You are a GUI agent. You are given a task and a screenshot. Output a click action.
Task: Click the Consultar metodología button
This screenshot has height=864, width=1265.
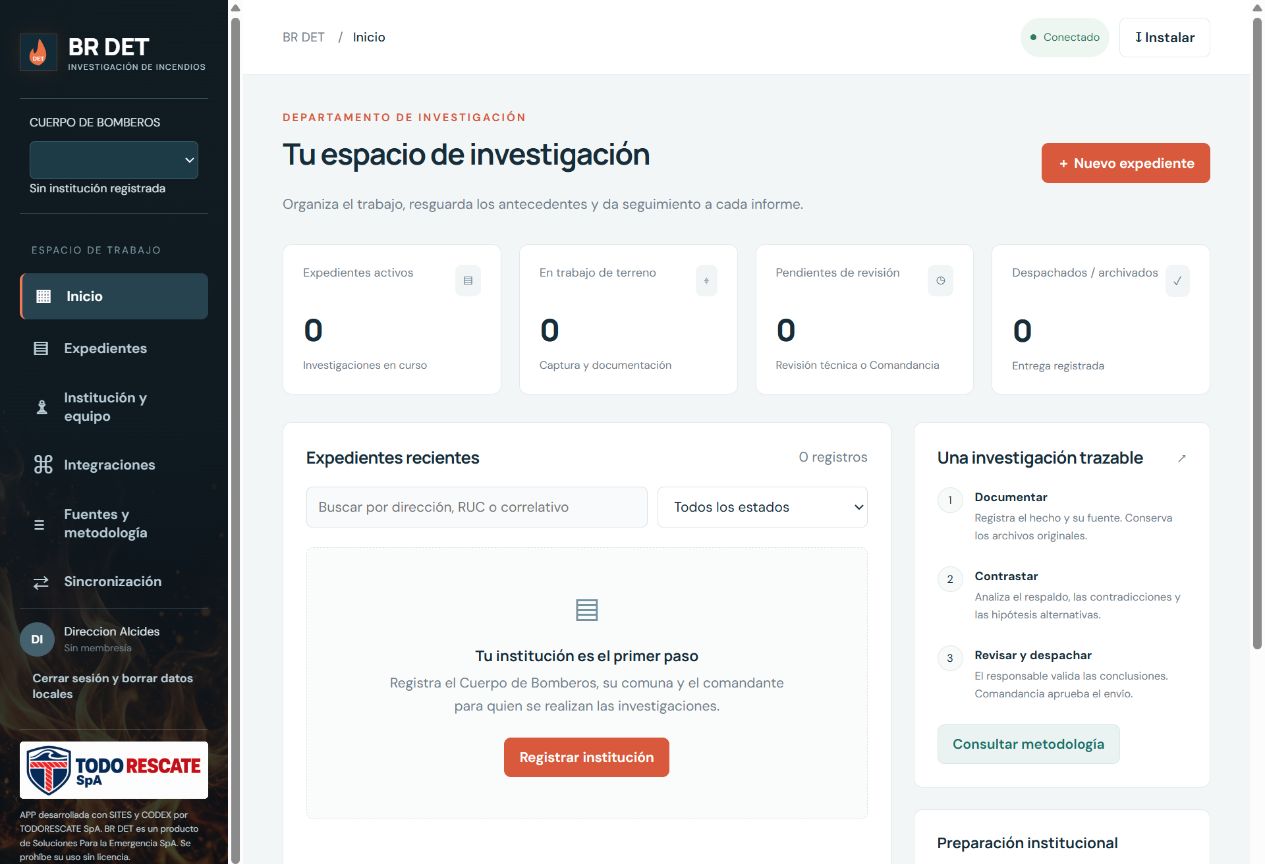click(x=1028, y=744)
